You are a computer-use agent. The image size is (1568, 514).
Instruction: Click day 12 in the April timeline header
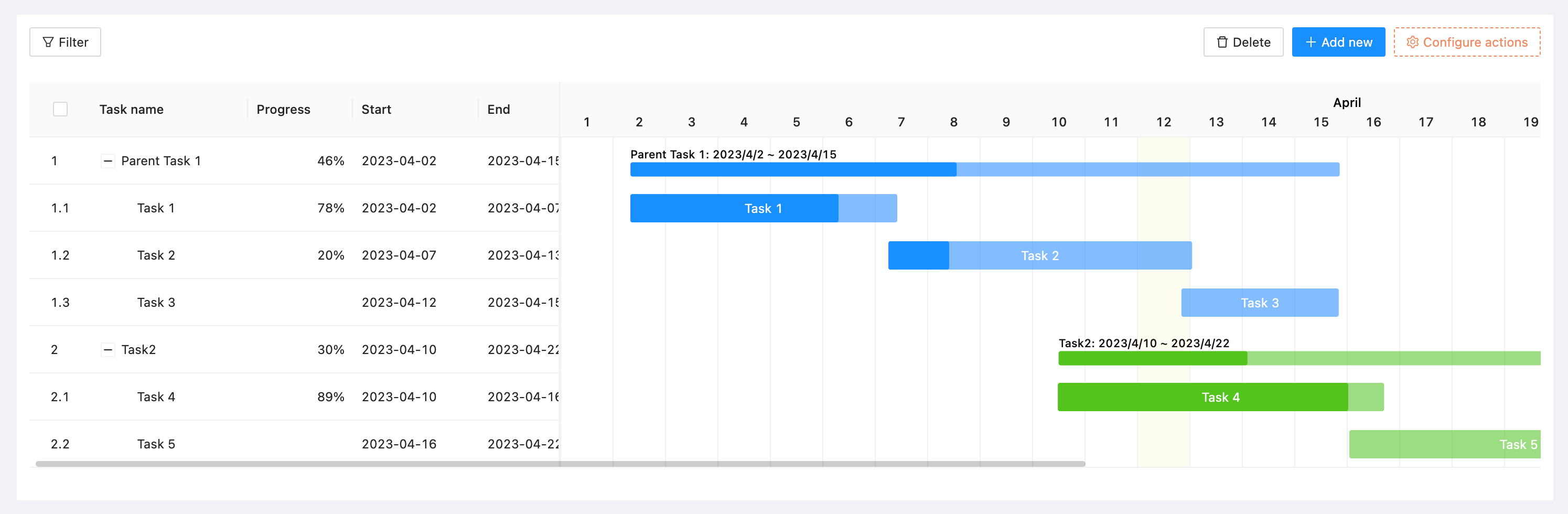pyautogui.click(x=1163, y=122)
